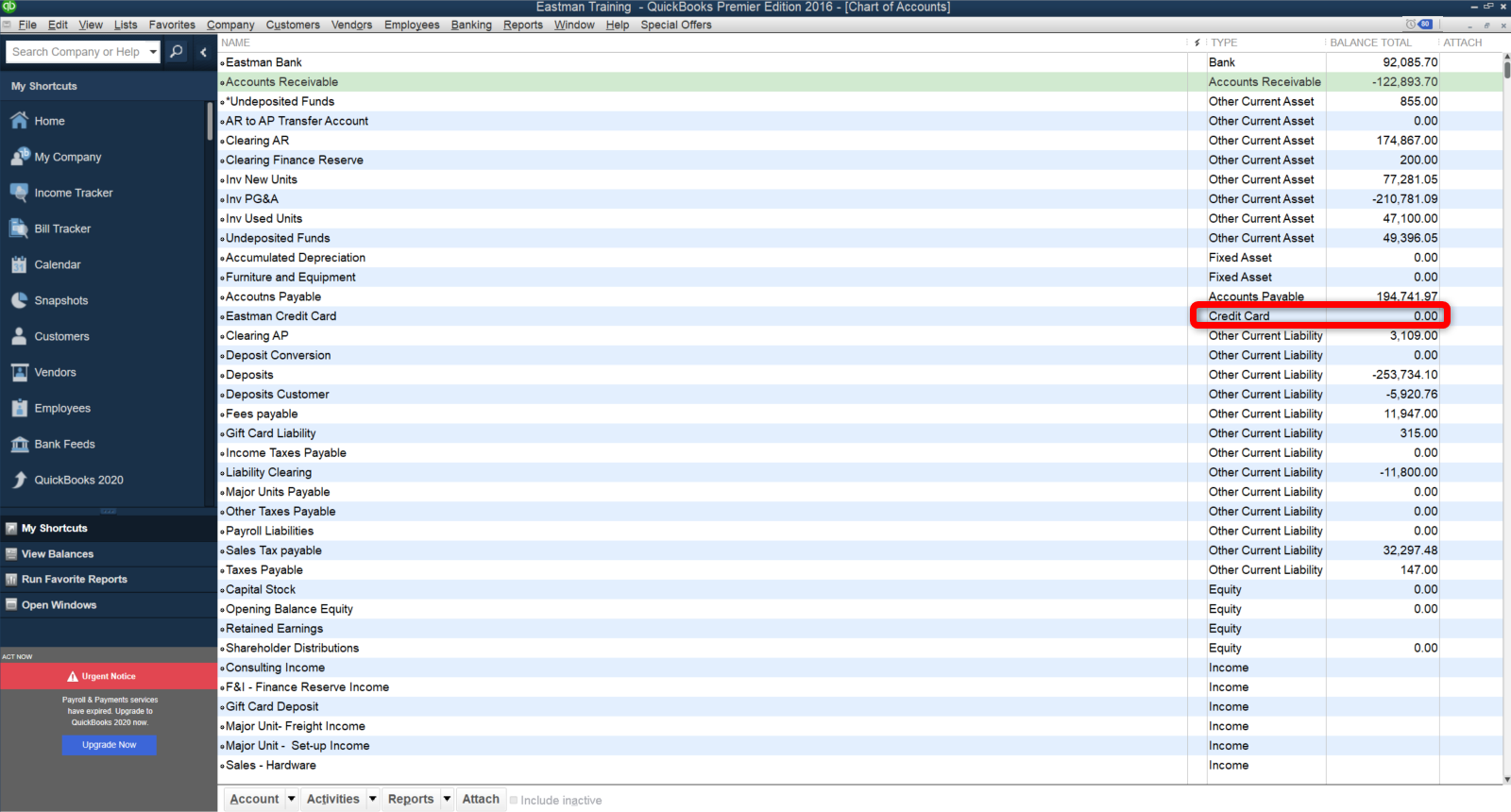The width and height of the screenshot is (1511, 812).
Task: Select the Eastman Credit Card account
Action: tap(860, 316)
